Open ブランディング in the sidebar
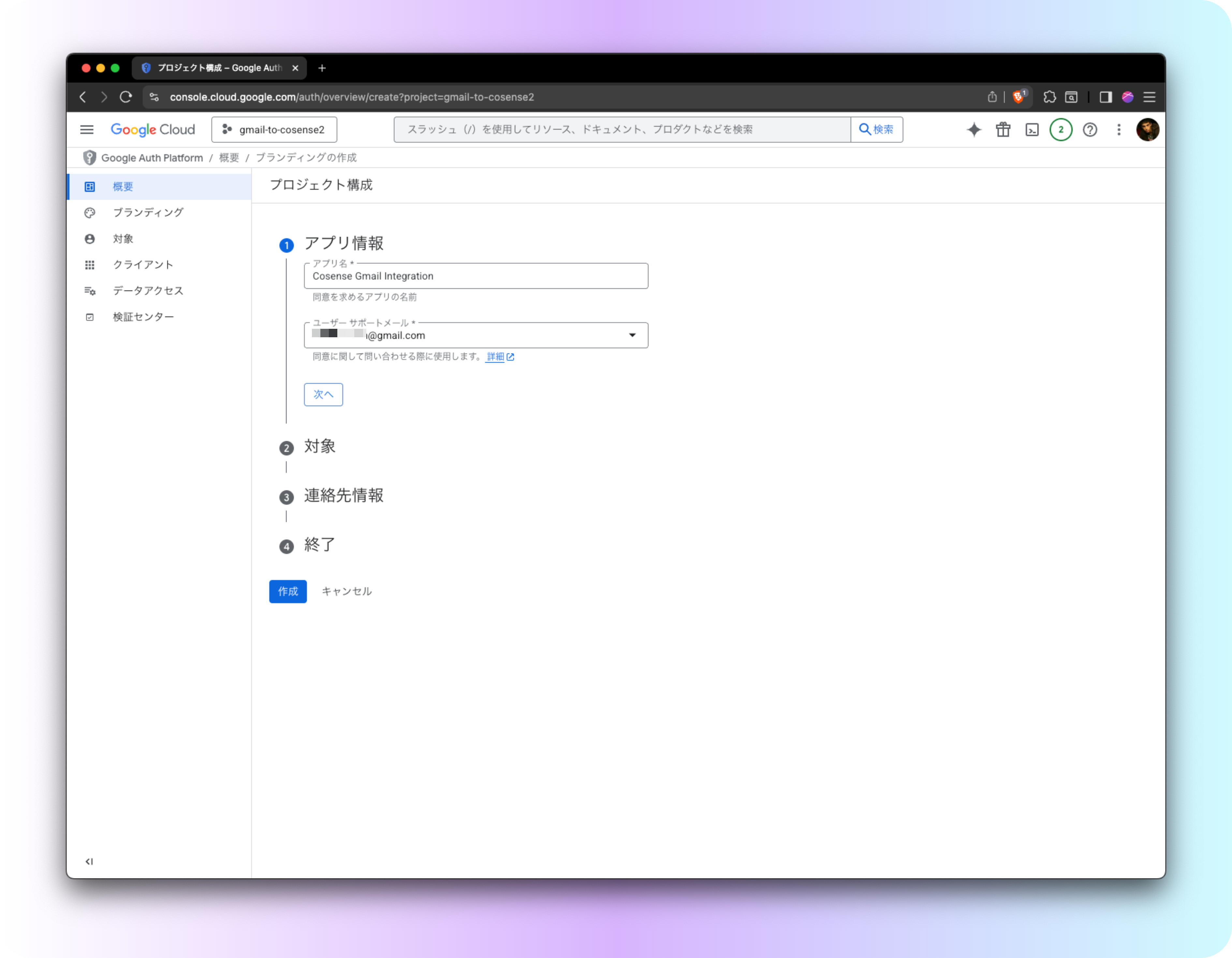 pyautogui.click(x=159, y=212)
